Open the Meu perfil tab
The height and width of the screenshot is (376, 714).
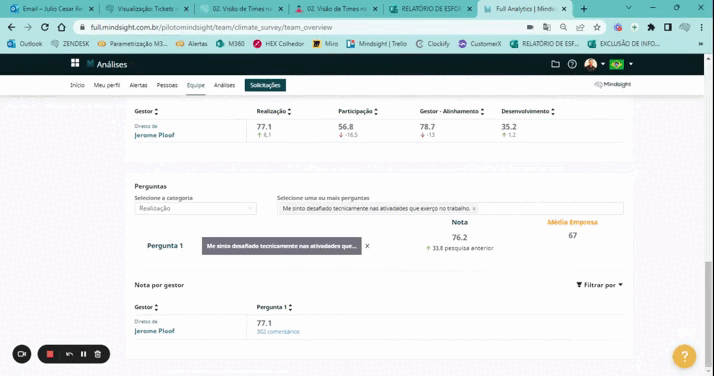click(107, 85)
